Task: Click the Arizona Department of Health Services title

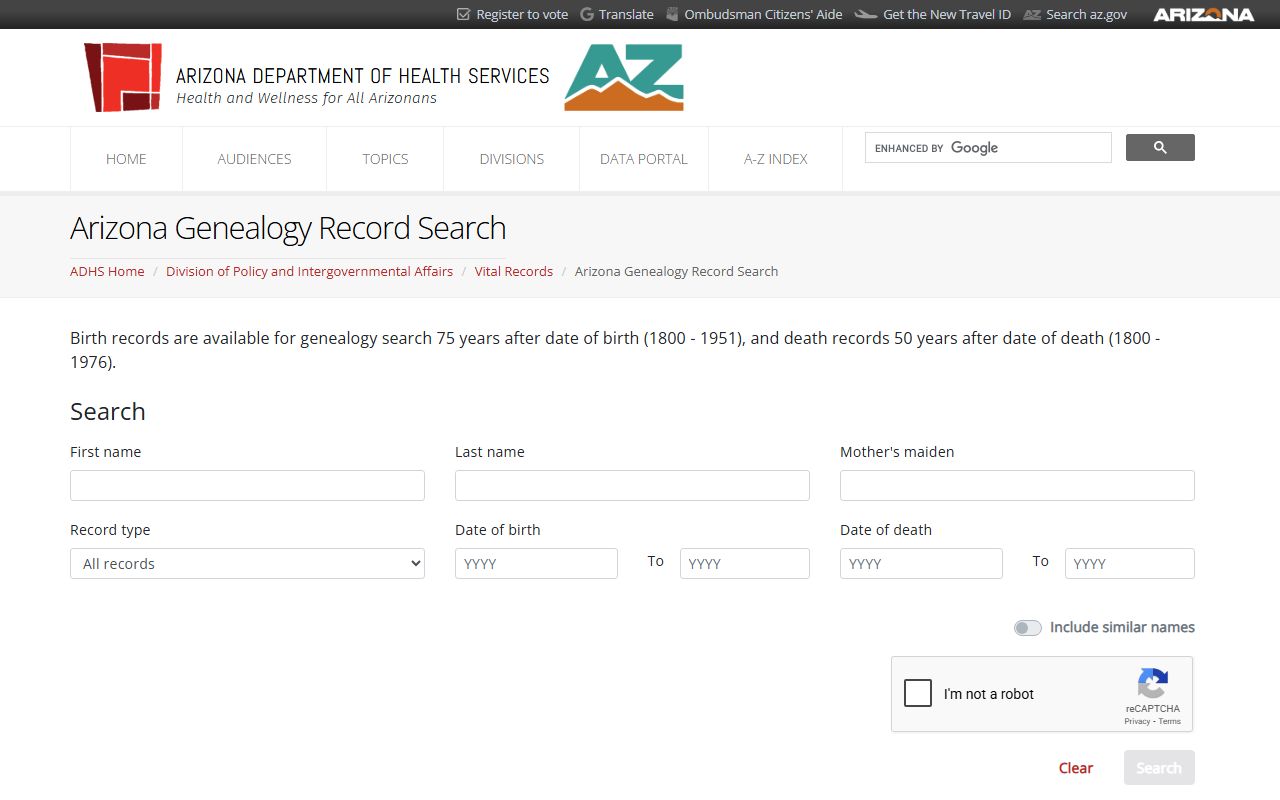Action: click(362, 76)
